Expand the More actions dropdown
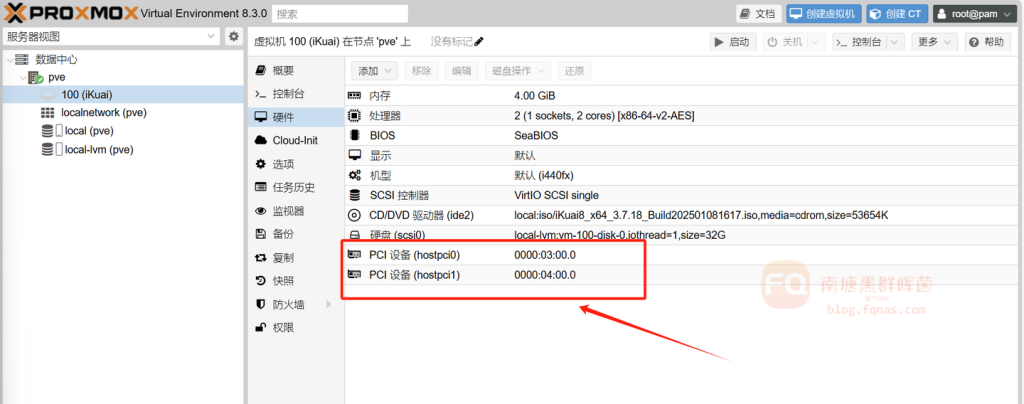1024x404 pixels. pos(934,42)
